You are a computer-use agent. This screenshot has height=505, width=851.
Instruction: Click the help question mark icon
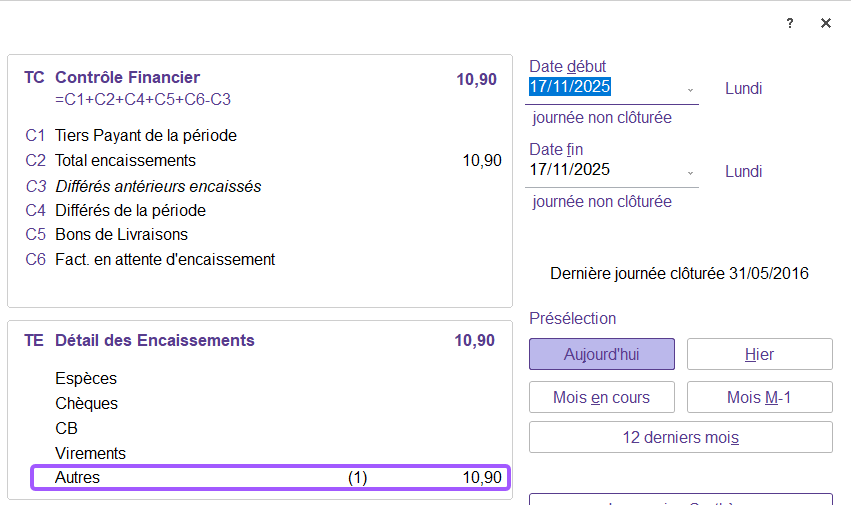click(x=790, y=23)
